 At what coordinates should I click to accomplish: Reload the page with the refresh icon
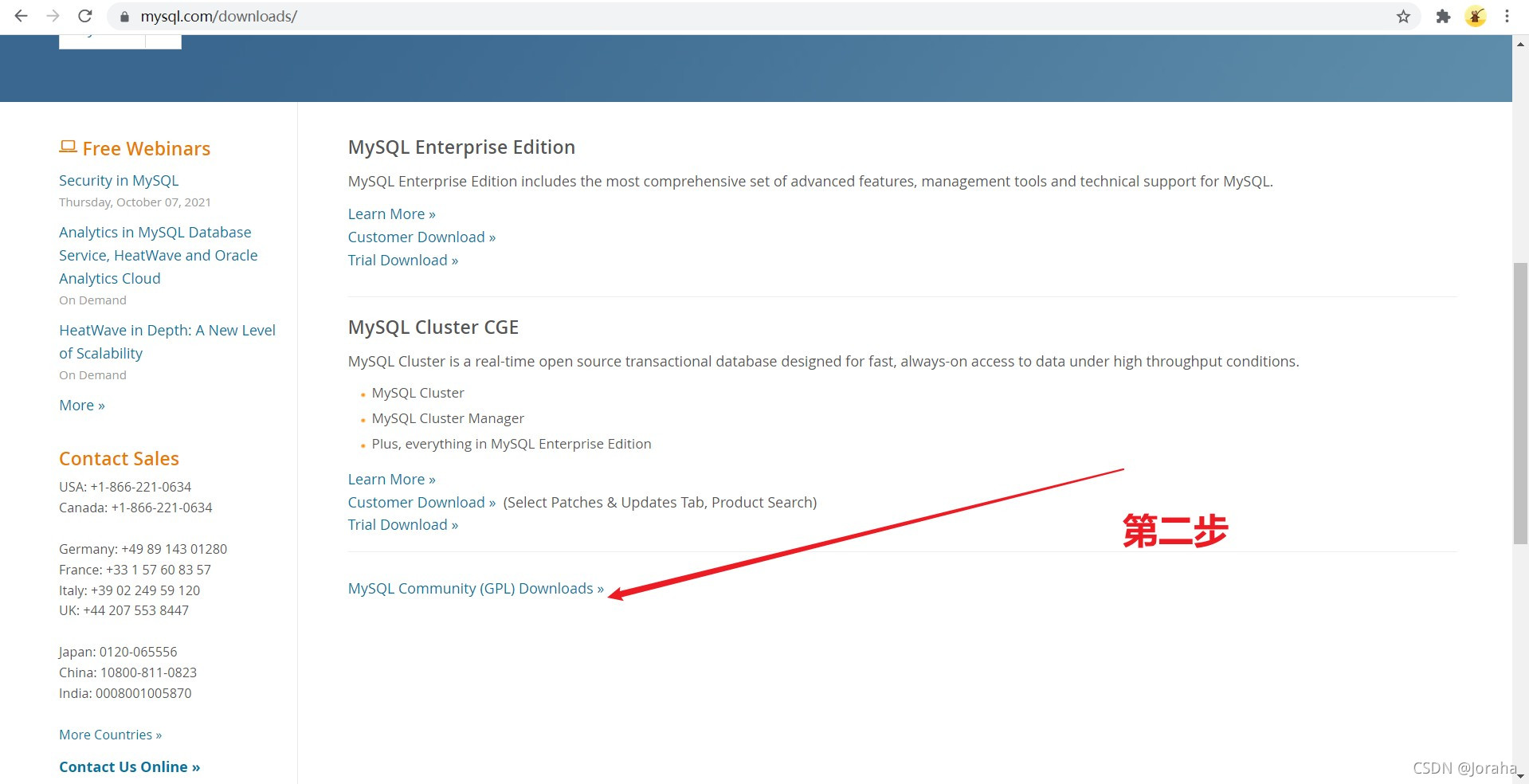[x=85, y=16]
